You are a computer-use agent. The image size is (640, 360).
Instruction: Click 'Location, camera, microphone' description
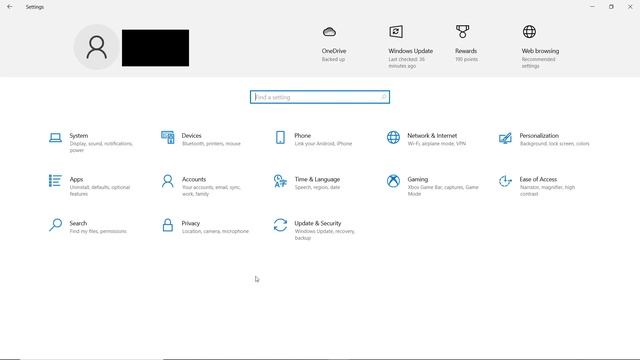[x=215, y=231]
